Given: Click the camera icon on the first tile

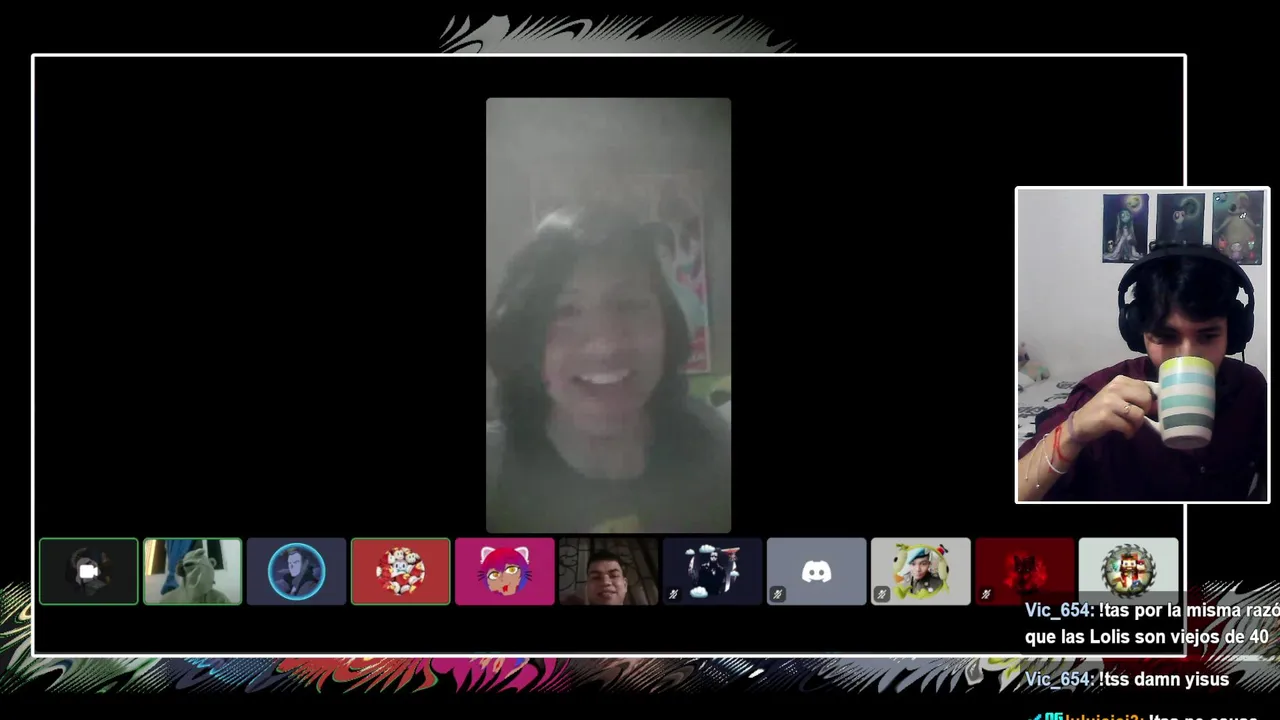Looking at the screenshot, I should 89,571.
